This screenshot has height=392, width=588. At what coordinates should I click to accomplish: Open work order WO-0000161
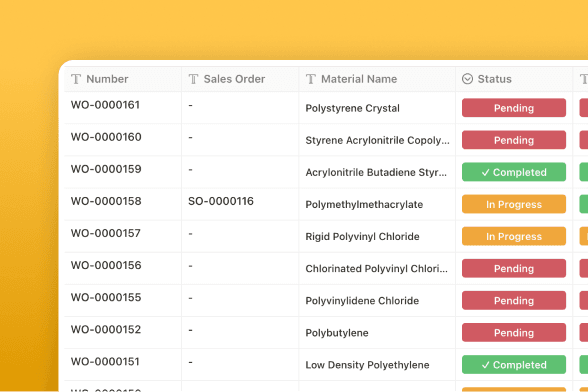click(105, 105)
